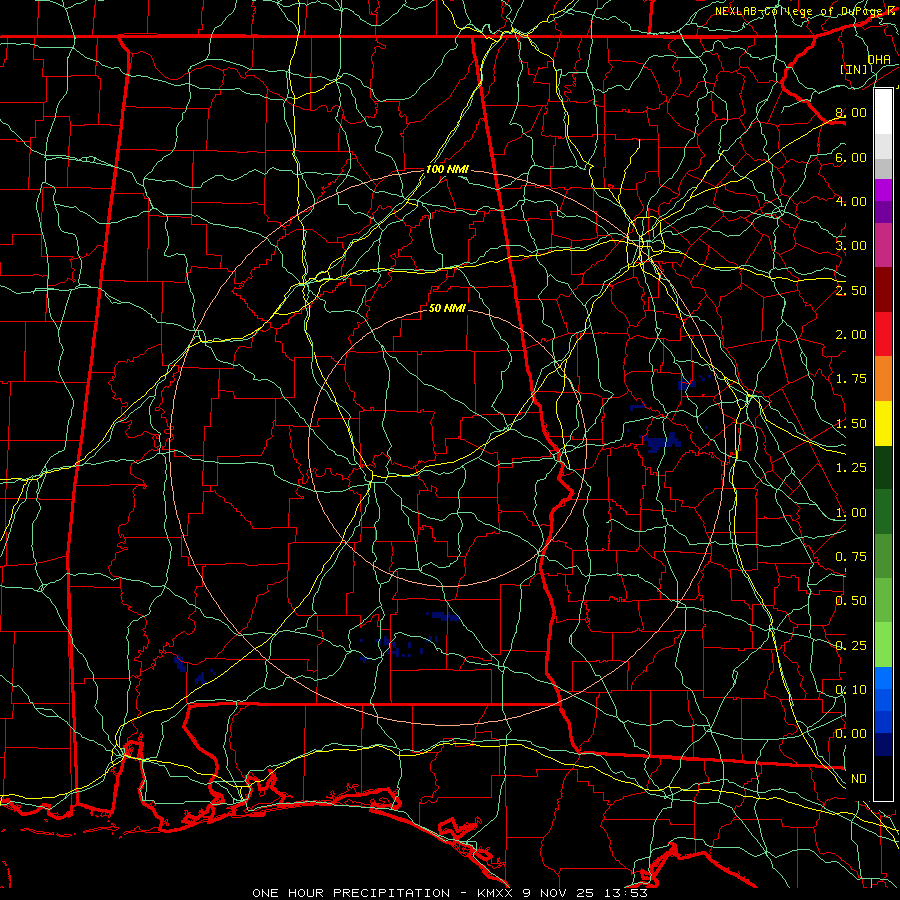Pick the orange swatch beside 1.75

pyautogui.click(x=883, y=378)
